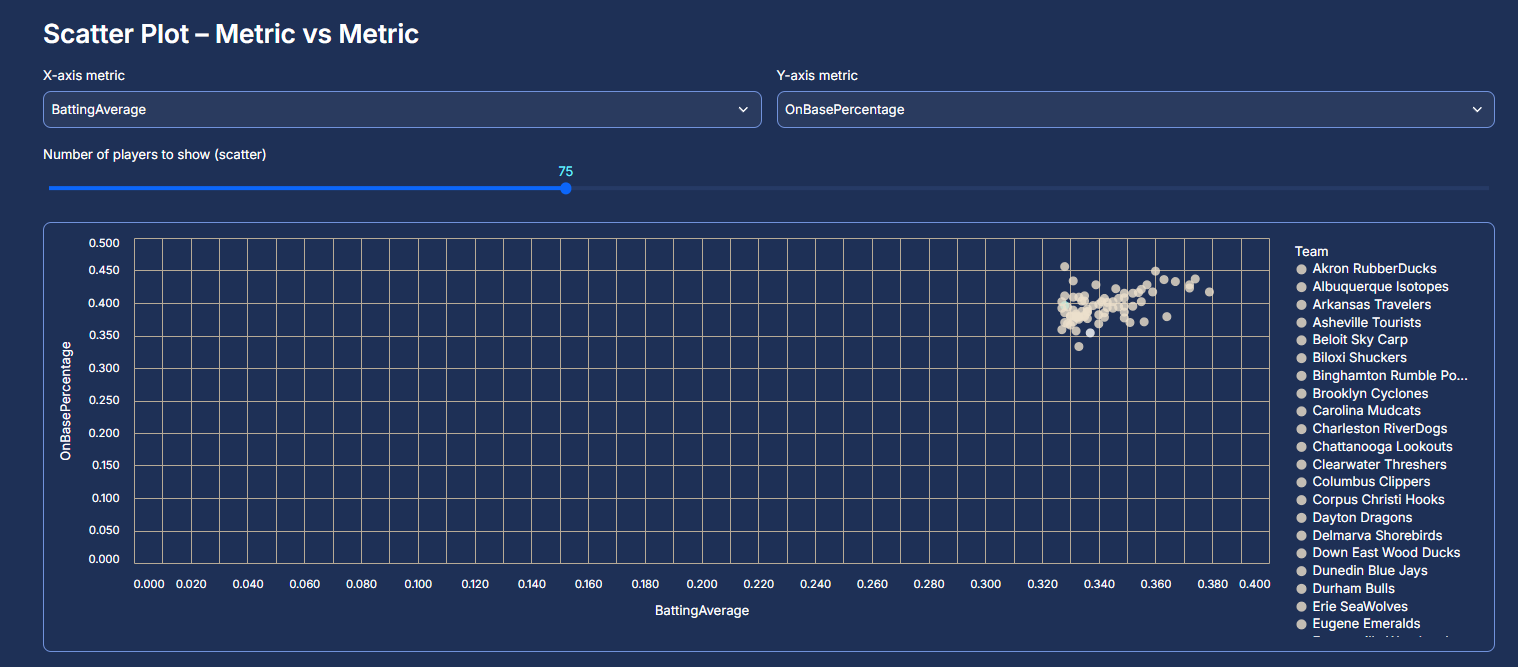1518x667 pixels.
Task: Click the slider value label 75
Action: click(566, 172)
